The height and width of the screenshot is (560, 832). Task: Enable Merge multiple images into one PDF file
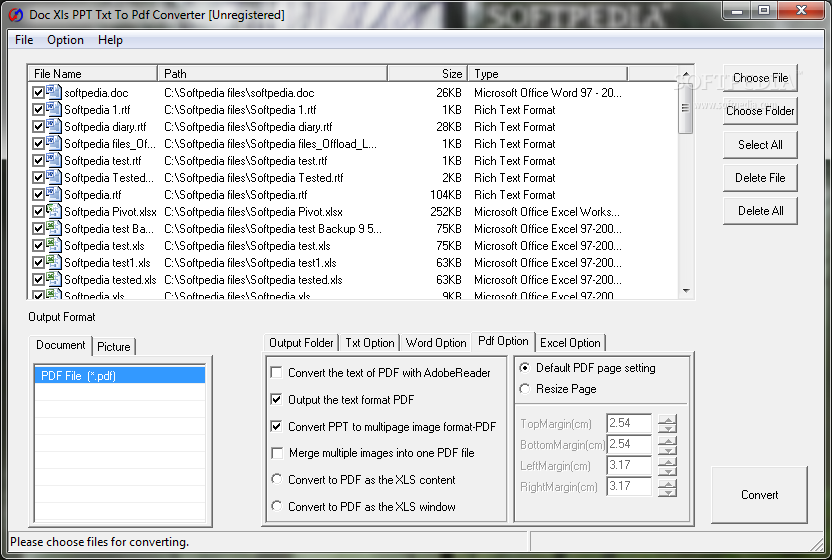(276, 453)
